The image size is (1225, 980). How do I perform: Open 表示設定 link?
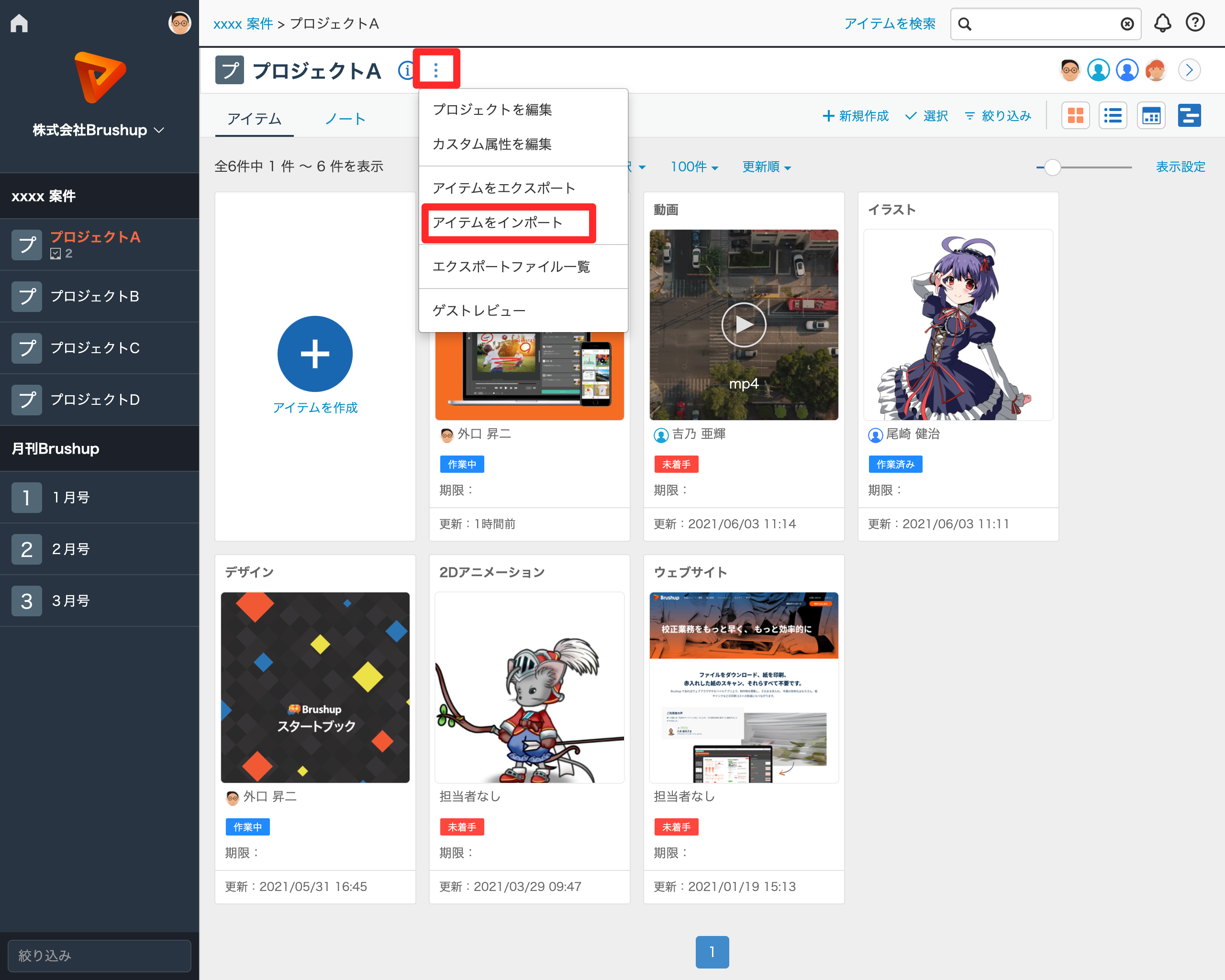(1180, 167)
